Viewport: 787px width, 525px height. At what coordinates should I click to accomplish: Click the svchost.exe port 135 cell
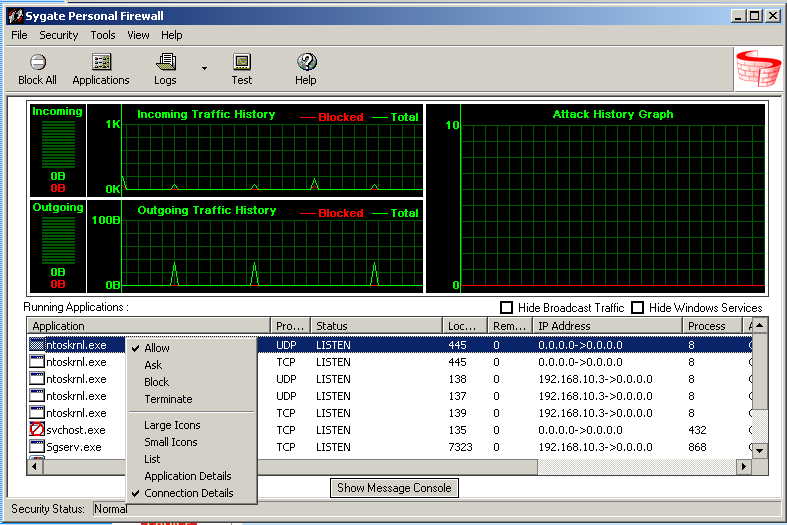pyautogui.click(x=457, y=430)
